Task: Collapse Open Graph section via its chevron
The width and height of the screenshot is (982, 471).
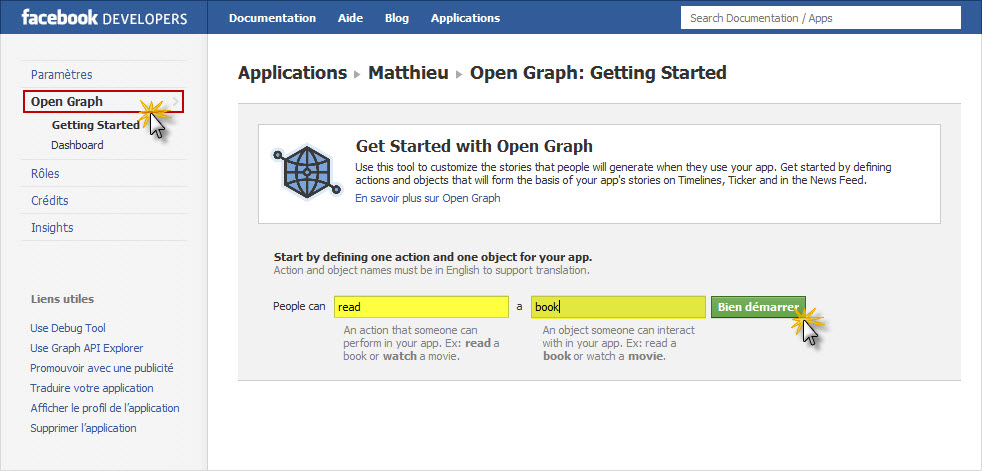Action: coord(175,101)
